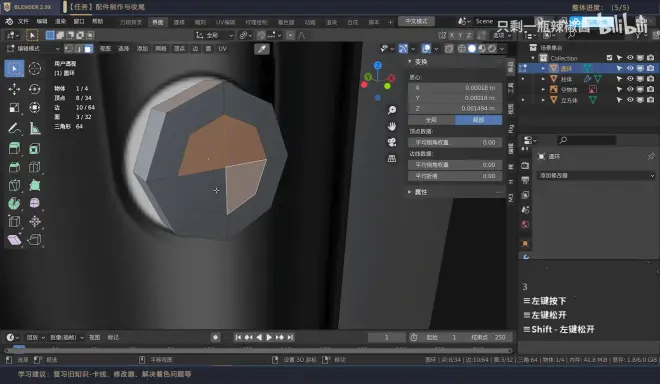Select the Spin tool
Image resolution: width=660 pixels, height=384 pixels.
tap(14, 203)
